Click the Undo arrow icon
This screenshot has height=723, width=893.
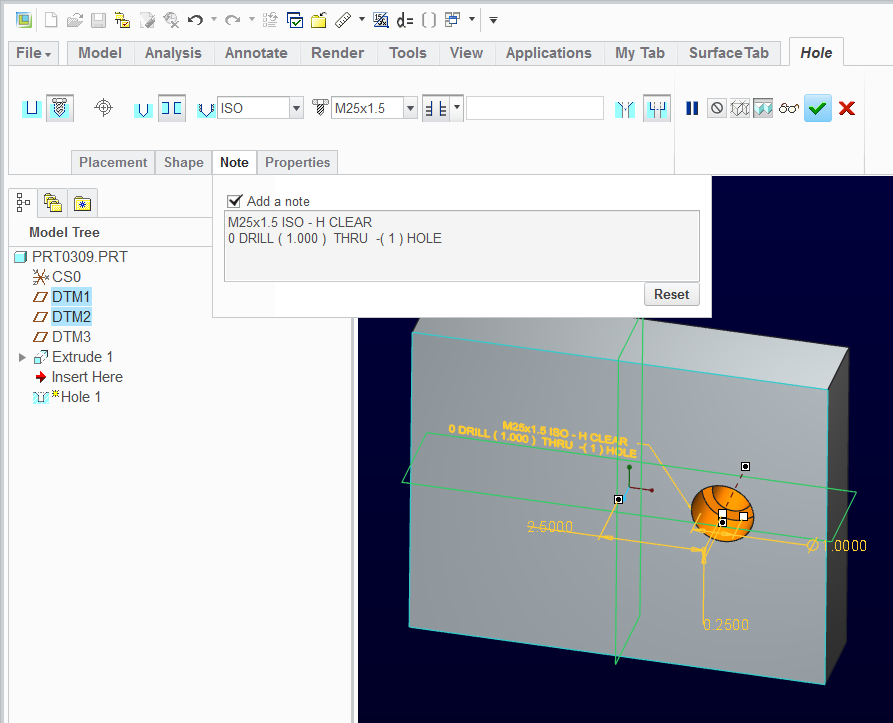tap(195, 20)
